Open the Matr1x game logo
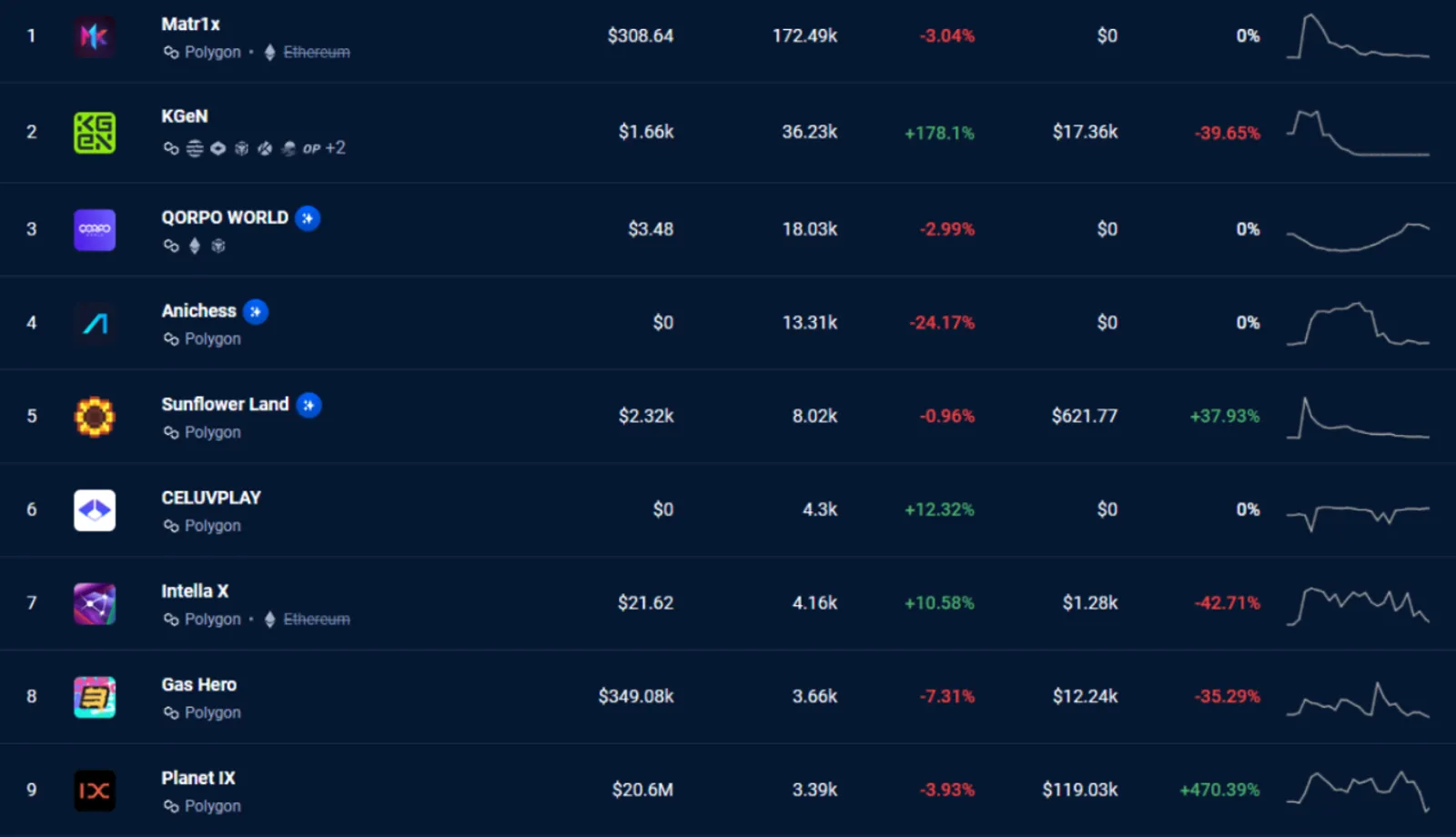 [95, 36]
